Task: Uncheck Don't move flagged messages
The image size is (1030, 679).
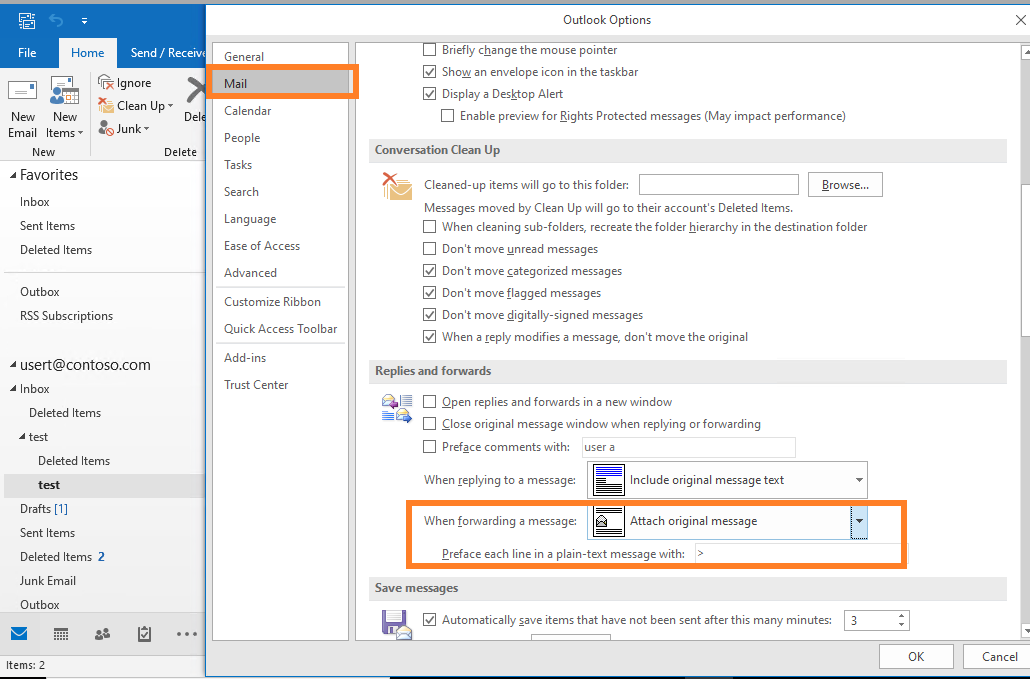Action: pyautogui.click(x=430, y=293)
